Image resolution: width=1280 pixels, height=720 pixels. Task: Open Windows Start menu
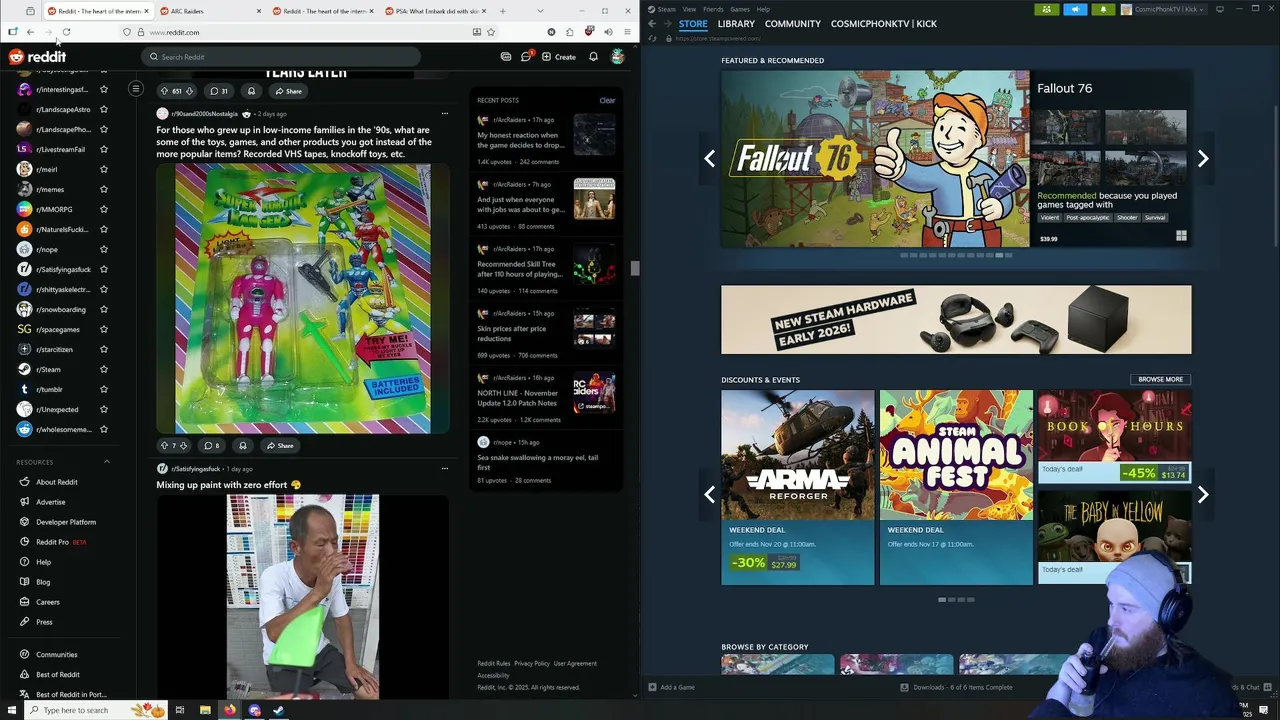10,710
